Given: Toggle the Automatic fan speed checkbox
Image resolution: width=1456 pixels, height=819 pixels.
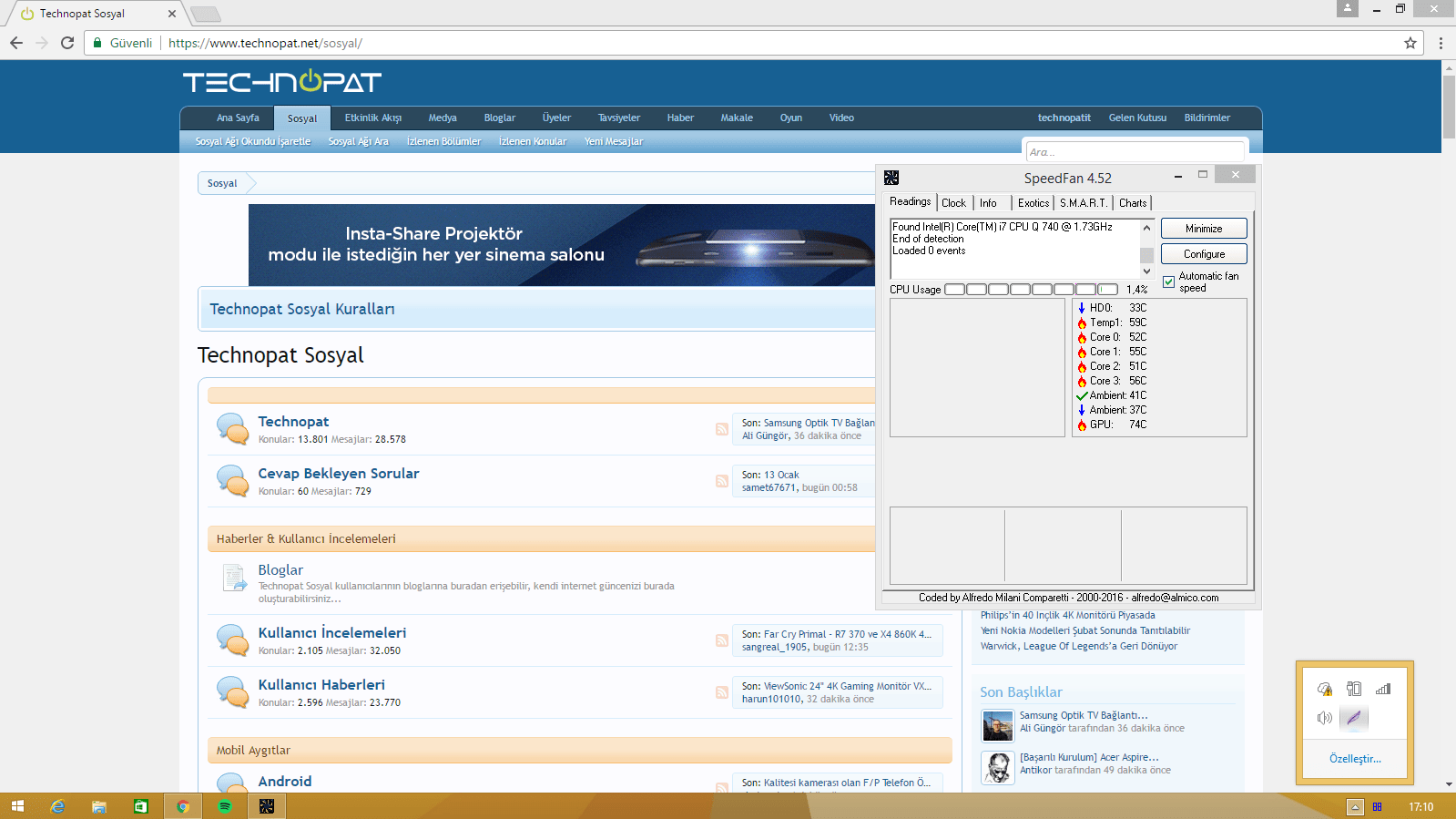Looking at the screenshot, I should pos(1169,282).
